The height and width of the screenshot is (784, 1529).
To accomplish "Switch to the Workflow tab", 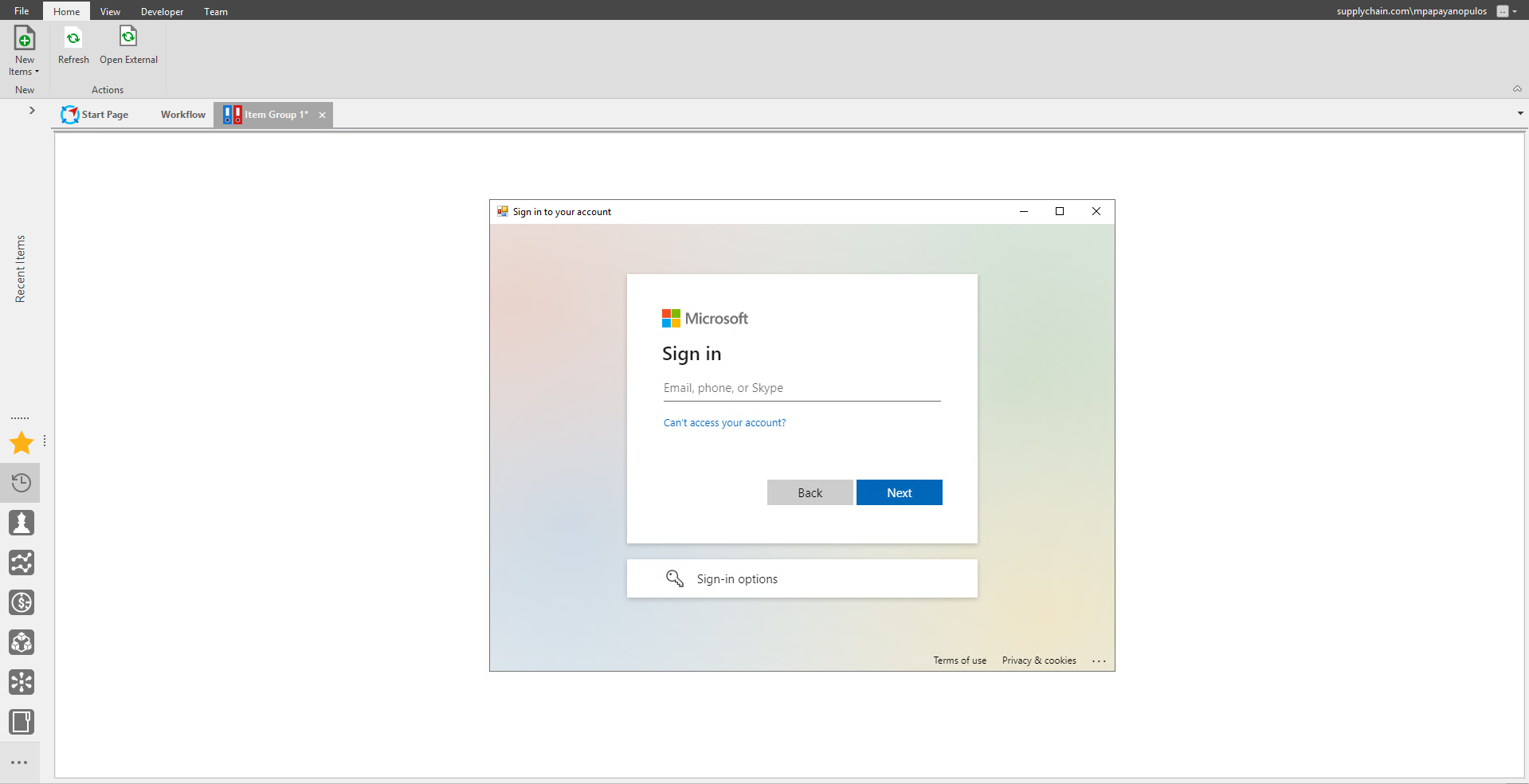I will (182, 115).
